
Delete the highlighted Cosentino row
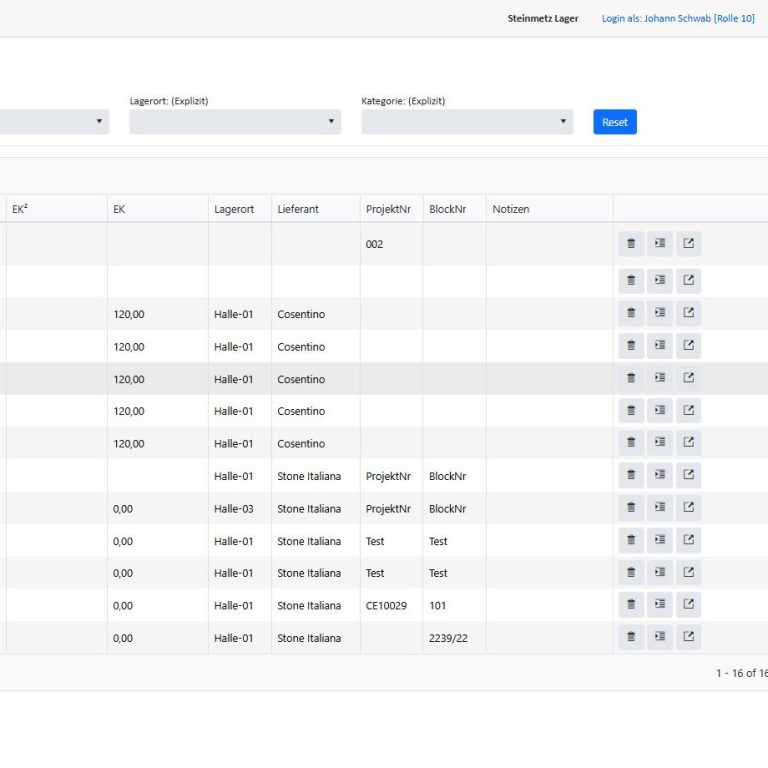(631, 378)
